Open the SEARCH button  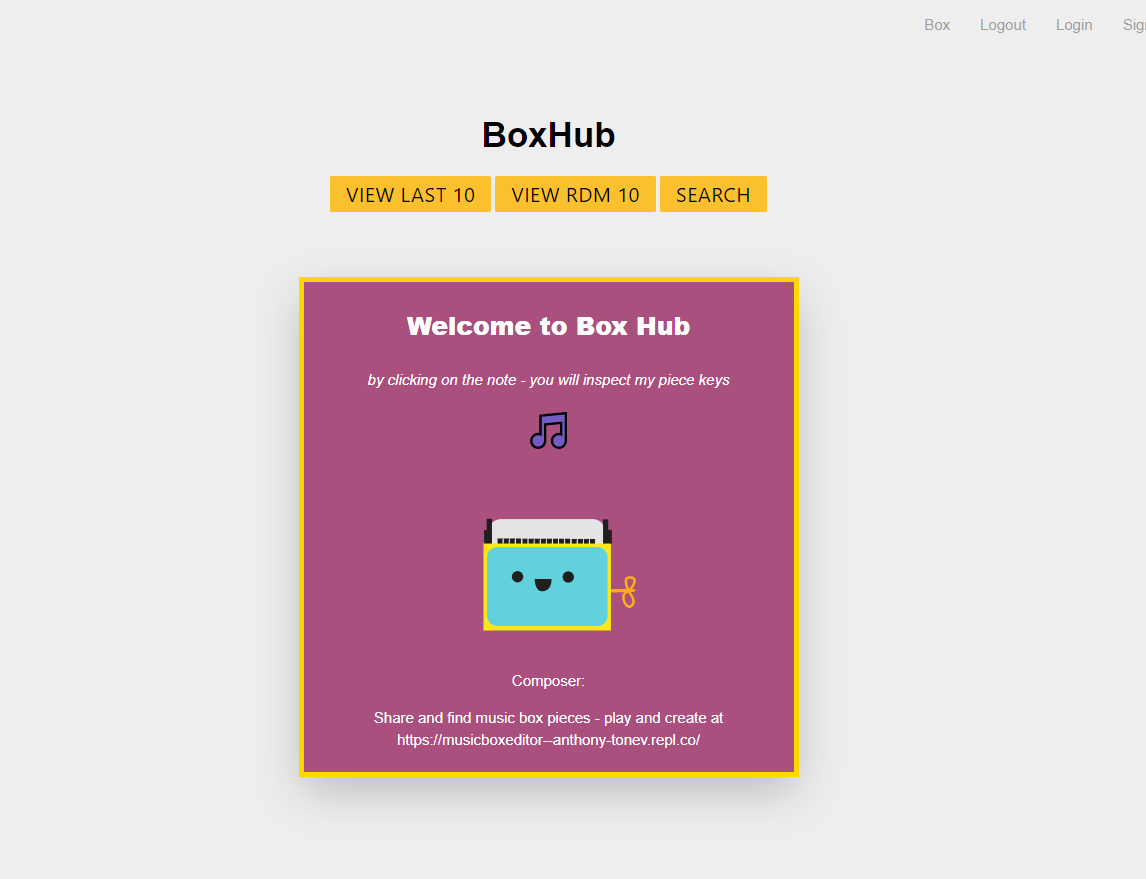pyautogui.click(x=713, y=194)
